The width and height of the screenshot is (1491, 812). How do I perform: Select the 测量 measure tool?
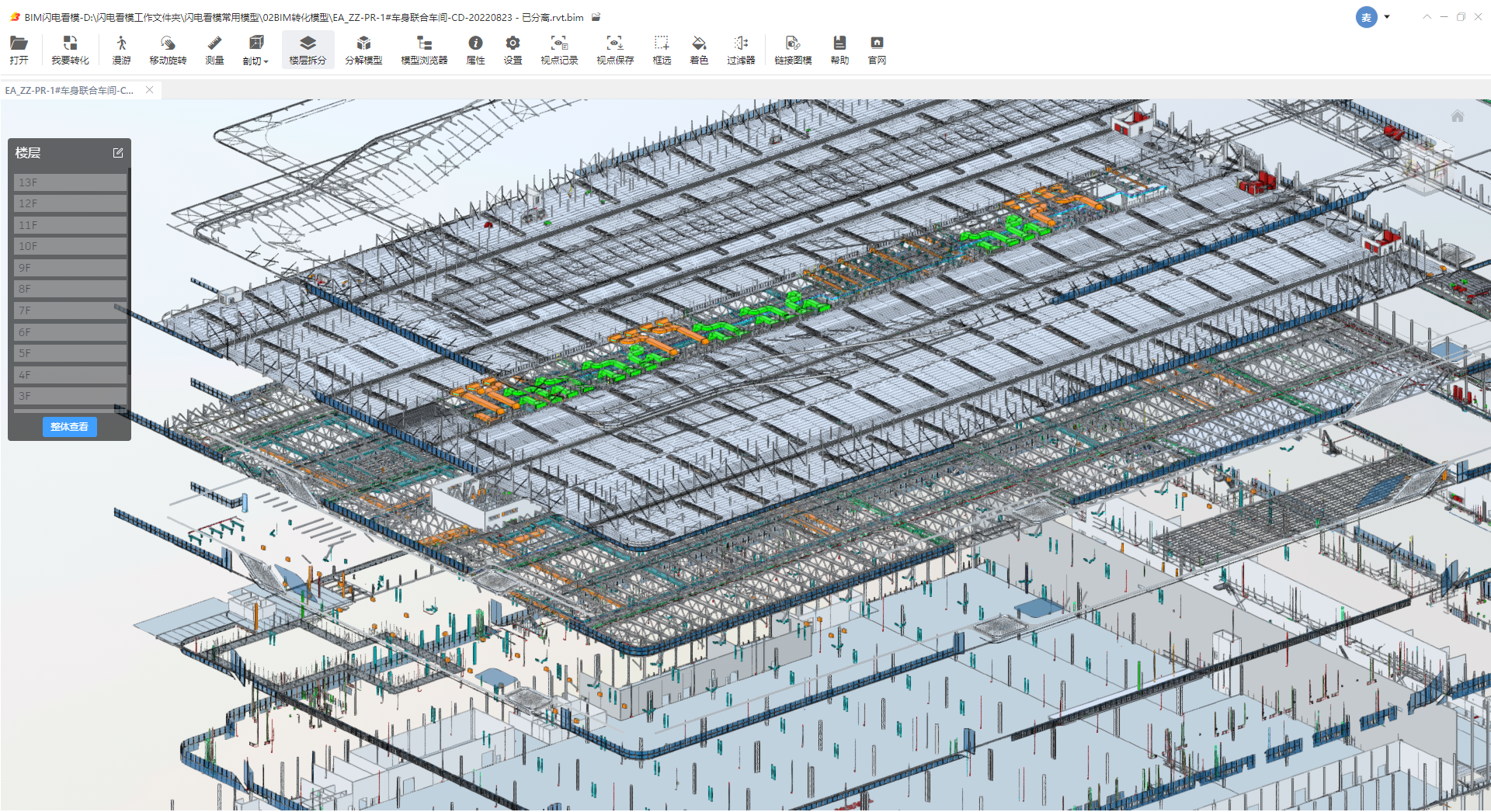[214, 50]
